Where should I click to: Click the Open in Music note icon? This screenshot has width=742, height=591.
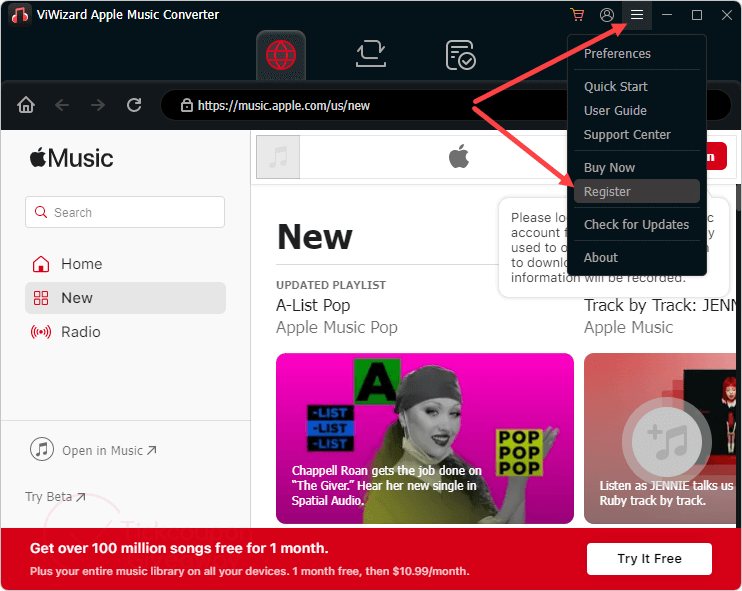pos(42,449)
